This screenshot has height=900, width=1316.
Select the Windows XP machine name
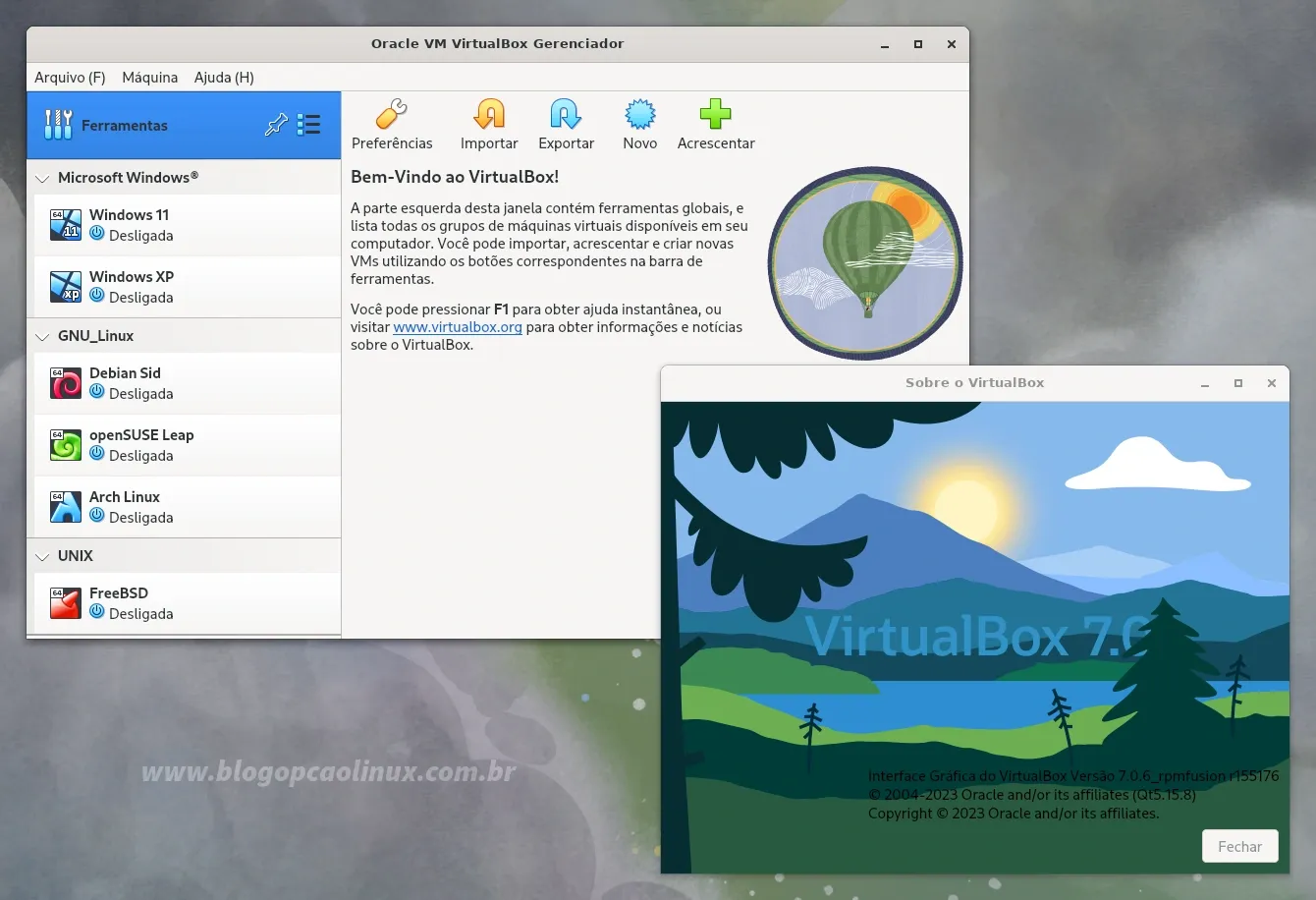(132, 277)
